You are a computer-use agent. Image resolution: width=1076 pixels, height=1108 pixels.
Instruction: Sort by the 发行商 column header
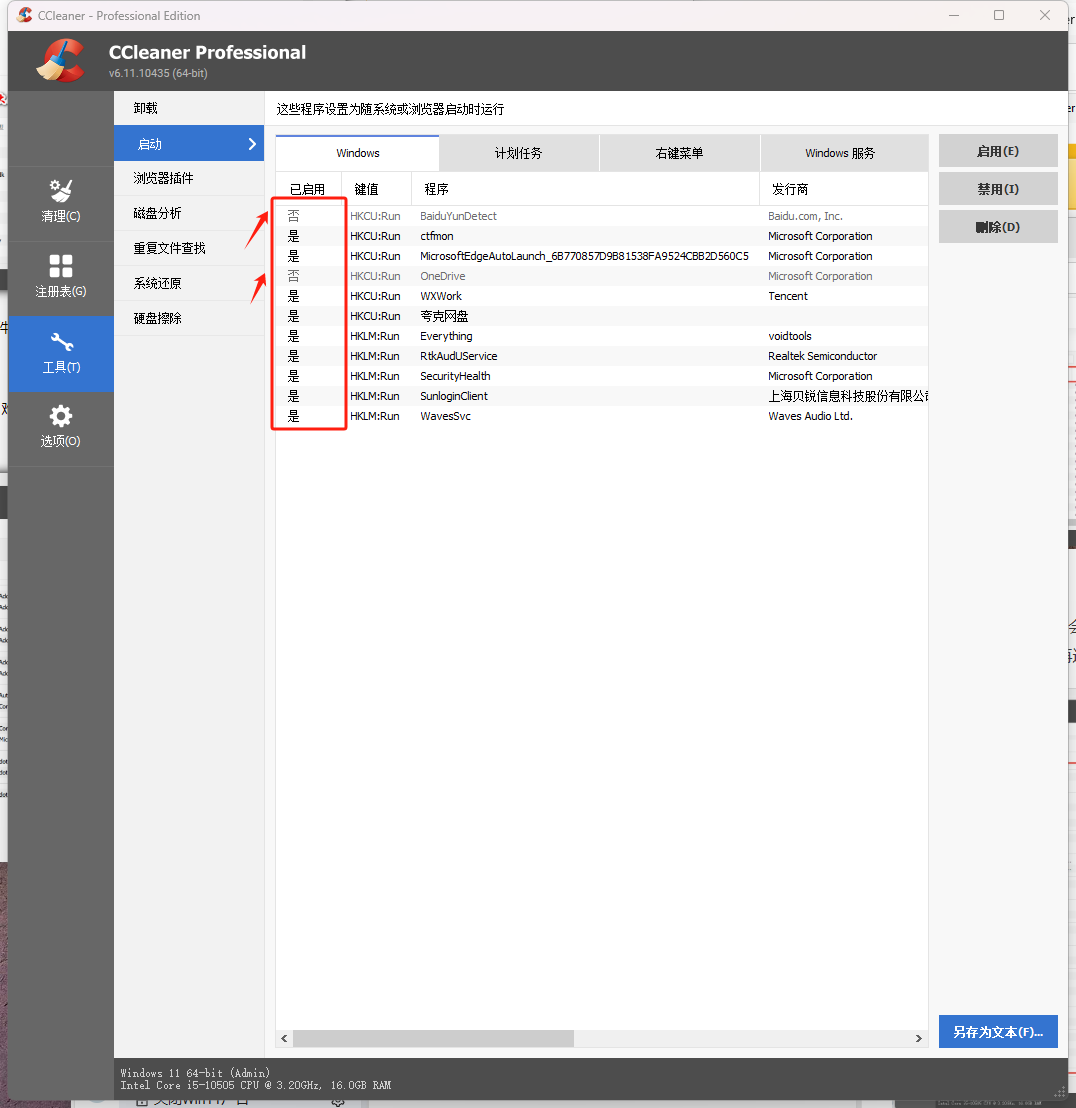[844, 189]
